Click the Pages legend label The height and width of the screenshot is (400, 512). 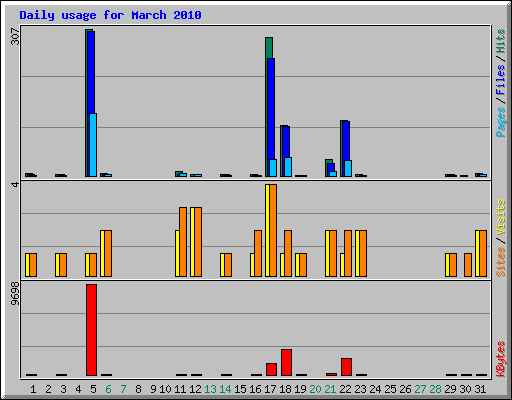pyautogui.click(x=500, y=122)
